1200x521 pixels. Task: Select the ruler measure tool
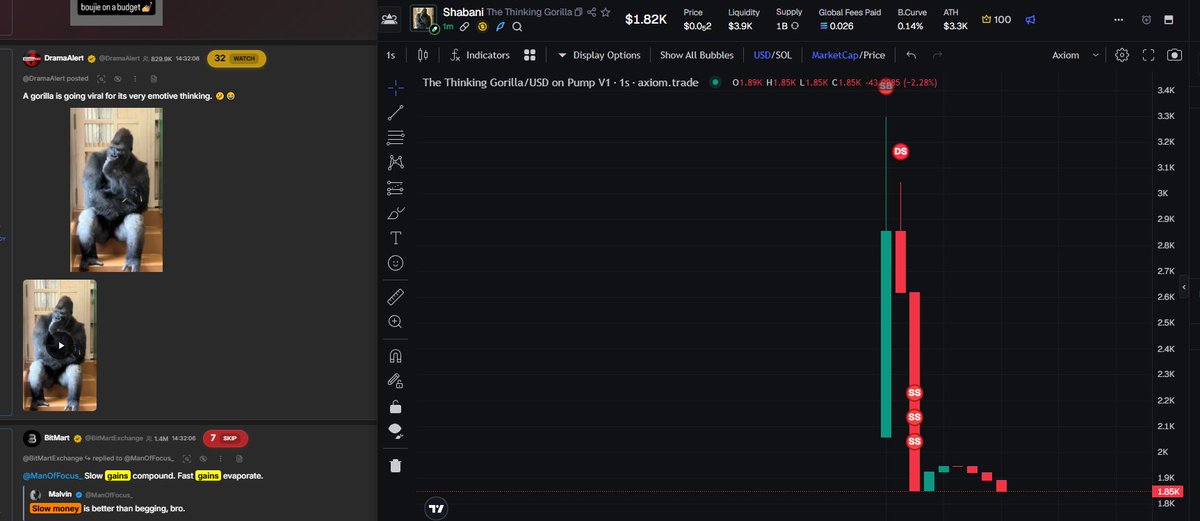395,296
